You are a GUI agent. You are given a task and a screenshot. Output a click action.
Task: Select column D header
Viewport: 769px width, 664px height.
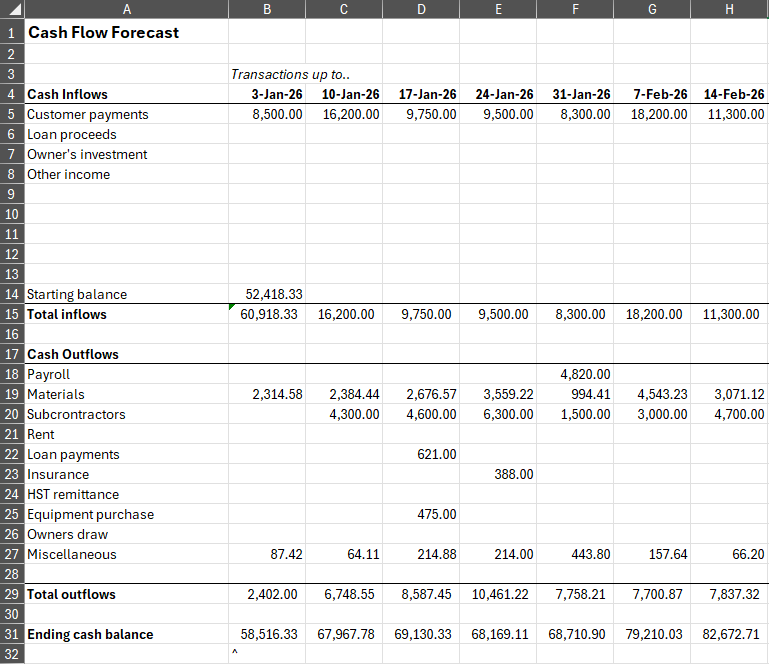click(421, 9)
